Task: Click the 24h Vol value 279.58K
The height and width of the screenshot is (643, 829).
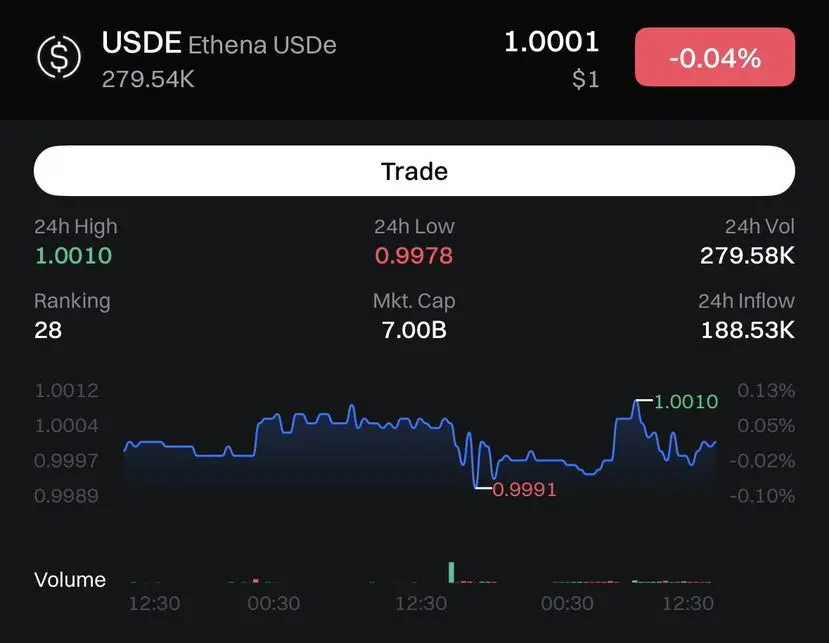Action: click(x=747, y=256)
